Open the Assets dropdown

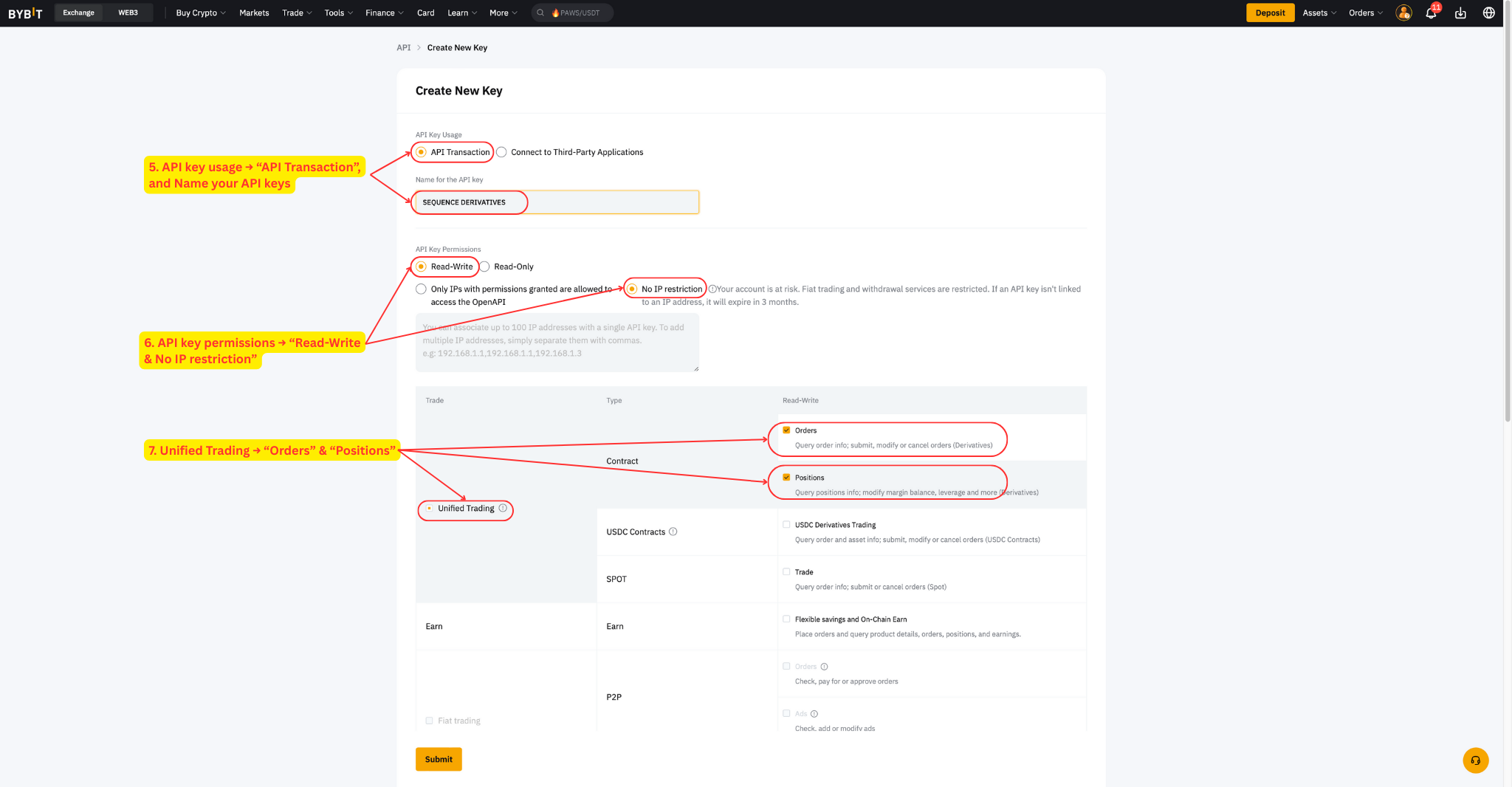coord(1319,13)
